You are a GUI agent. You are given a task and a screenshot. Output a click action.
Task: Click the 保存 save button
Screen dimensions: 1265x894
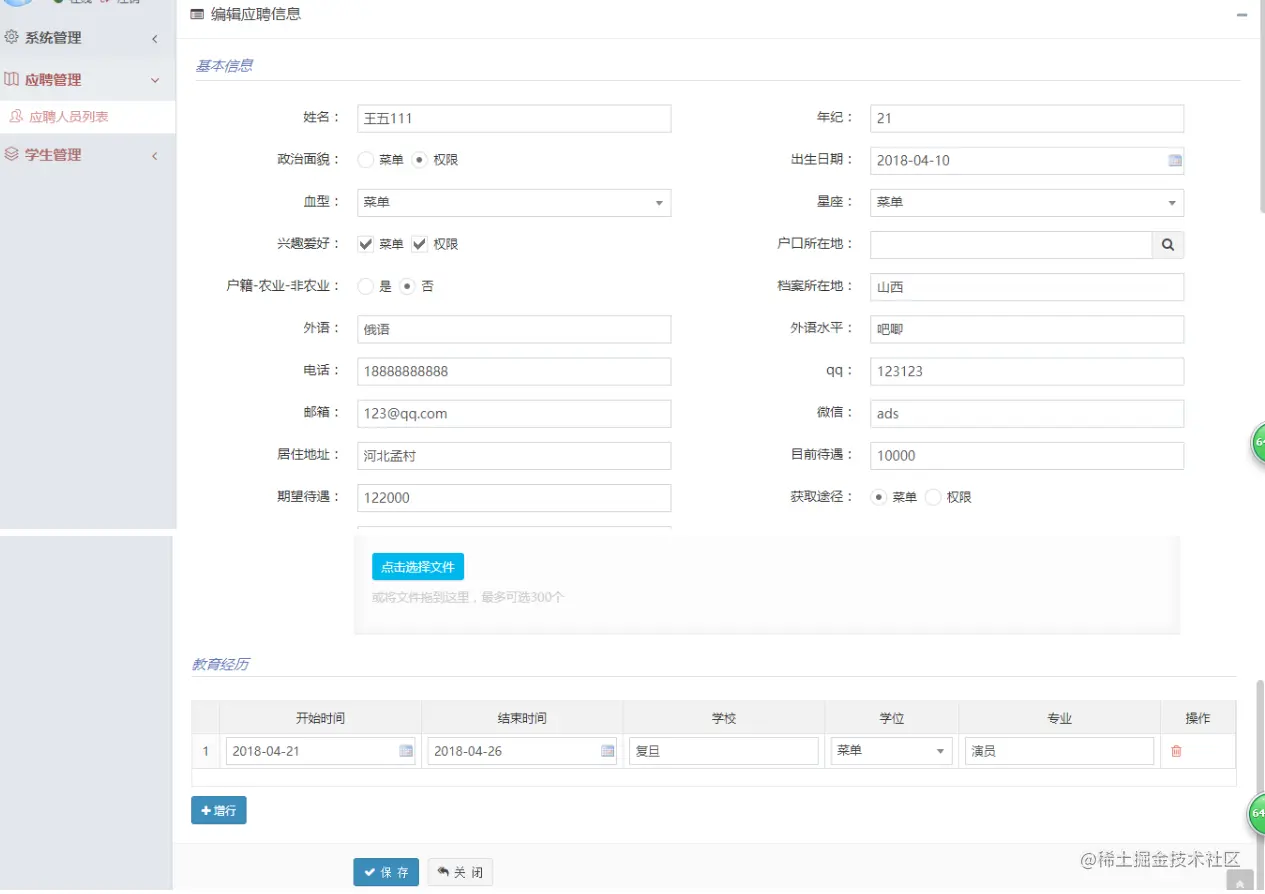pyautogui.click(x=386, y=872)
